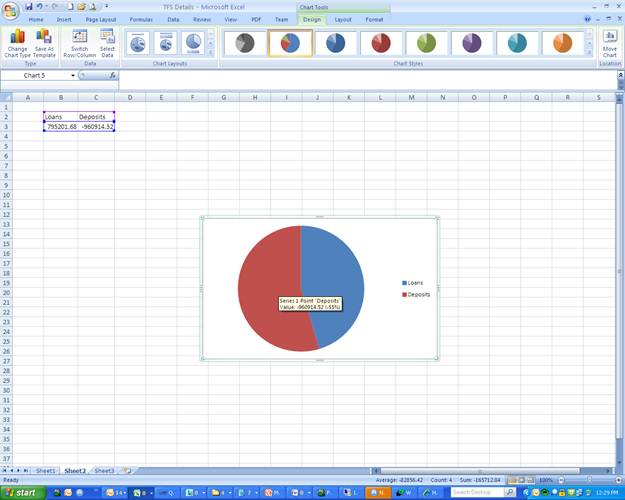
Task: Switch to the chart Layout tab
Action: click(343, 20)
